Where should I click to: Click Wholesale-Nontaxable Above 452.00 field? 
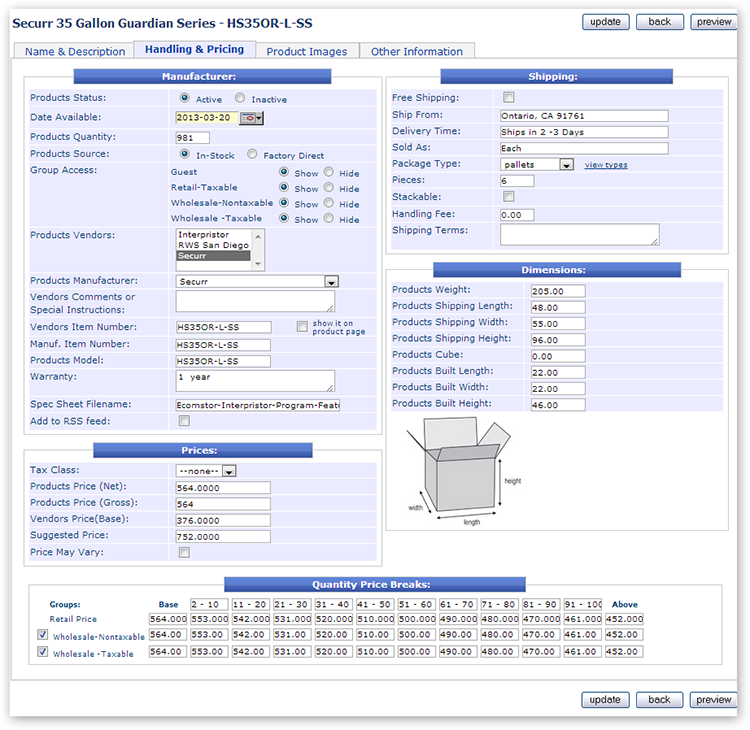(624, 634)
